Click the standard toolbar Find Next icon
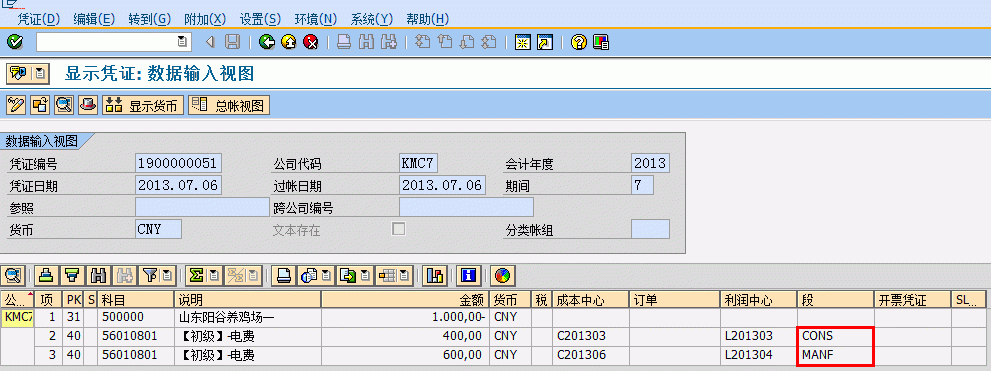991x371 pixels. [x=388, y=42]
